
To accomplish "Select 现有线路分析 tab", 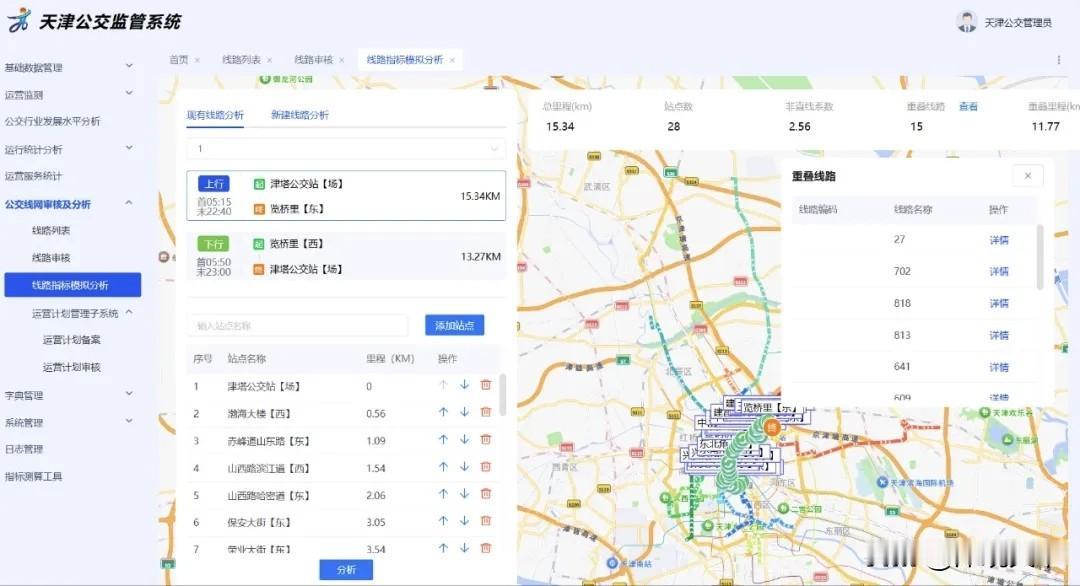I will tap(215, 115).
